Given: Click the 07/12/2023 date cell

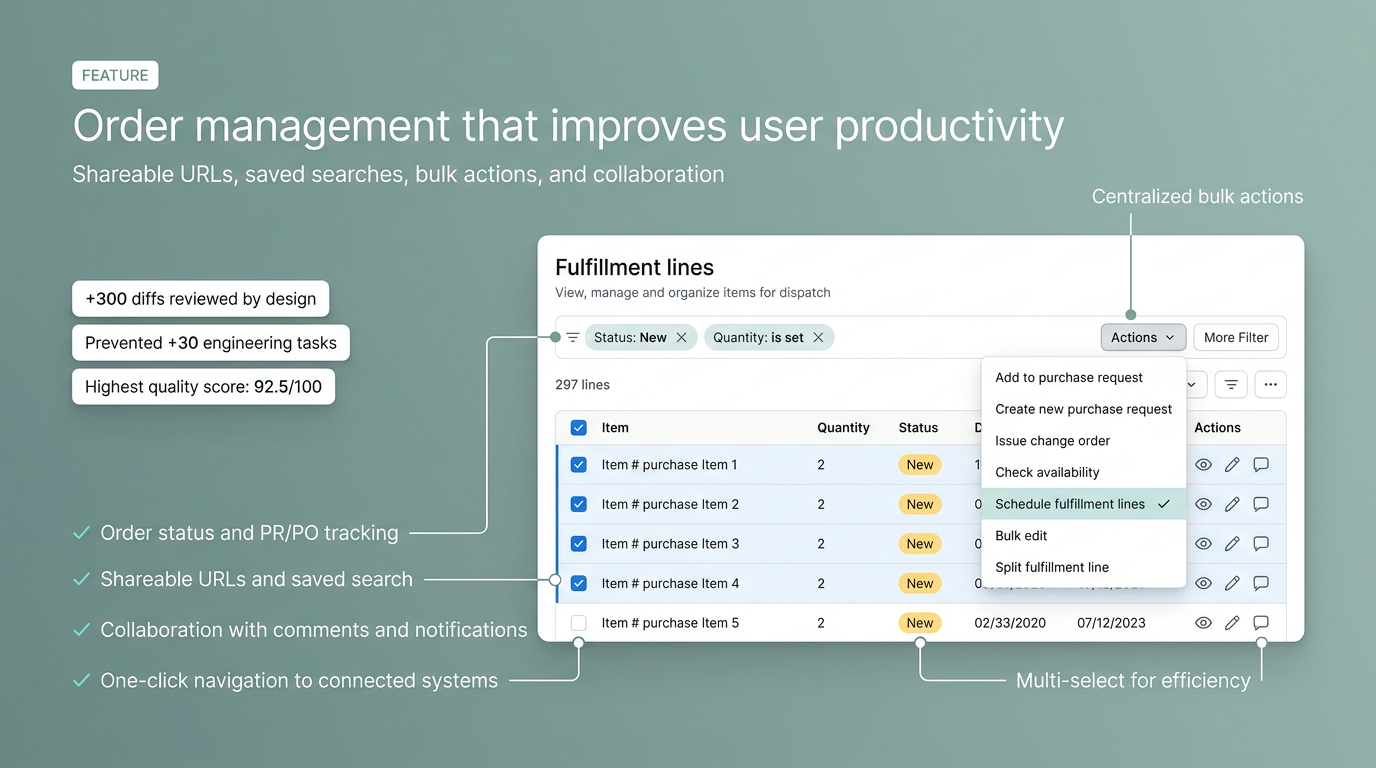Looking at the screenshot, I should pyautogui.click(x=1112, y=623).
